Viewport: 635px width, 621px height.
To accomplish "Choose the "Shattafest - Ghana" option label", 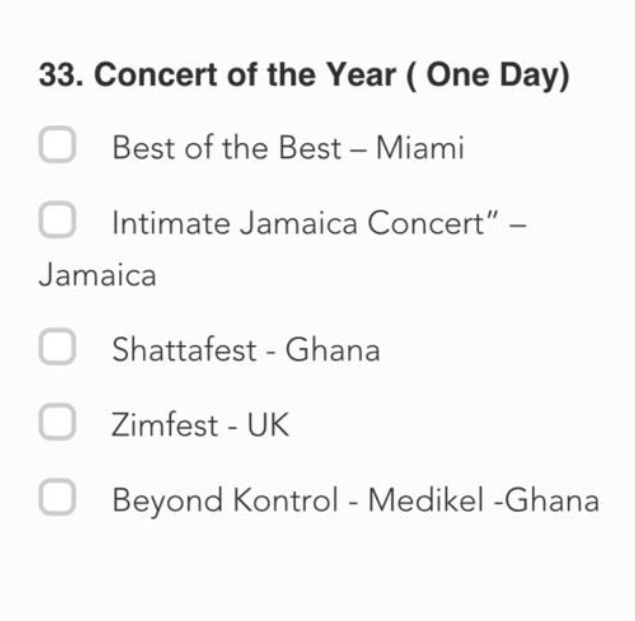I will 245,350.
